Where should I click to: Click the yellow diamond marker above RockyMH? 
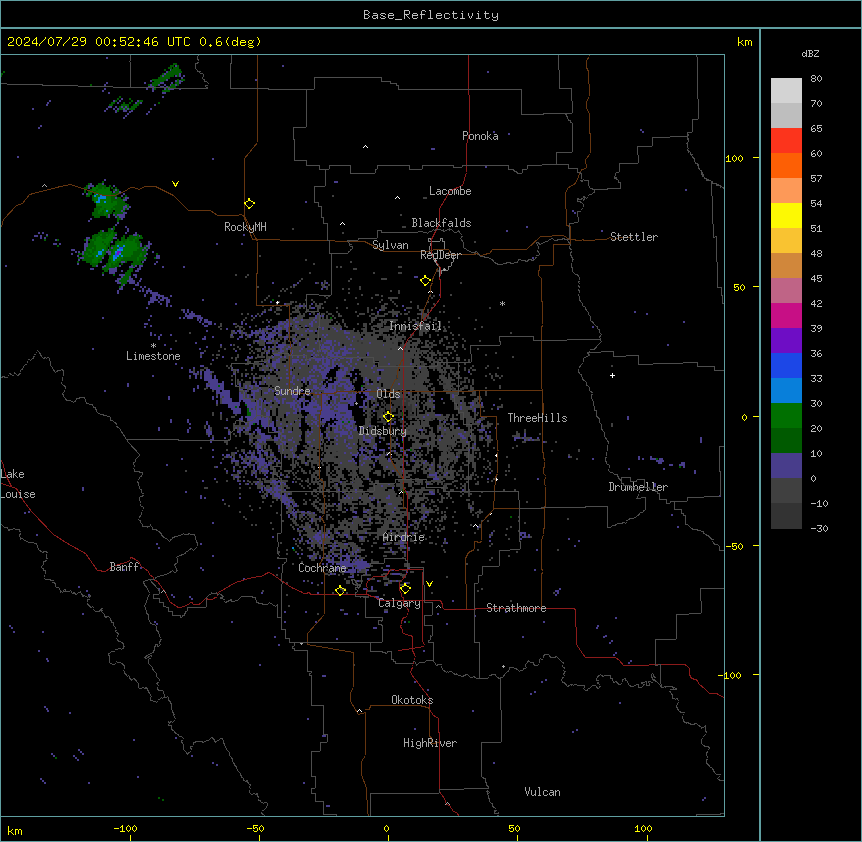pos(249,204)
